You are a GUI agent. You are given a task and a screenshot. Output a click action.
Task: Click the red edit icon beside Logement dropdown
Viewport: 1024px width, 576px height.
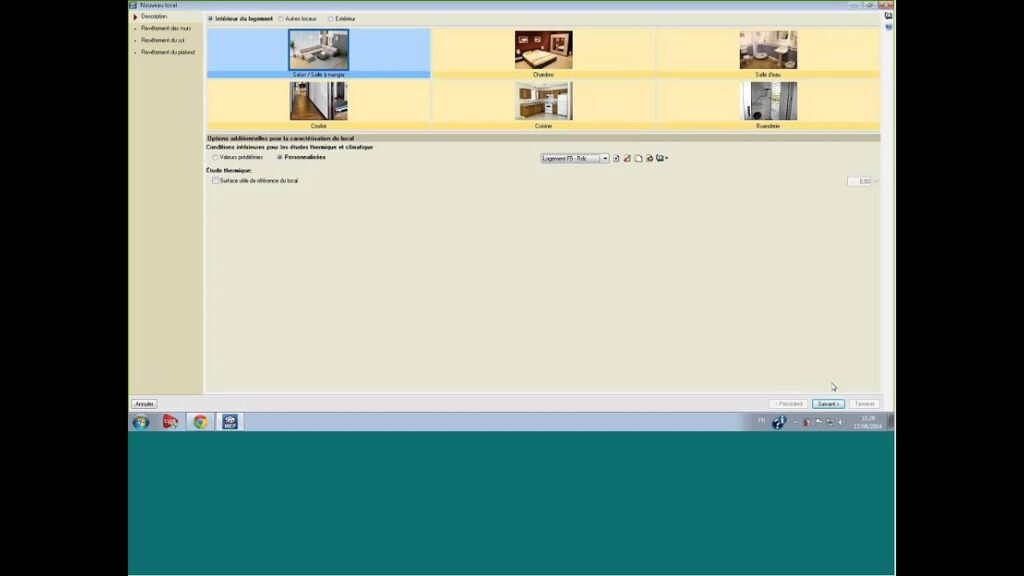(x=627, y=158)
